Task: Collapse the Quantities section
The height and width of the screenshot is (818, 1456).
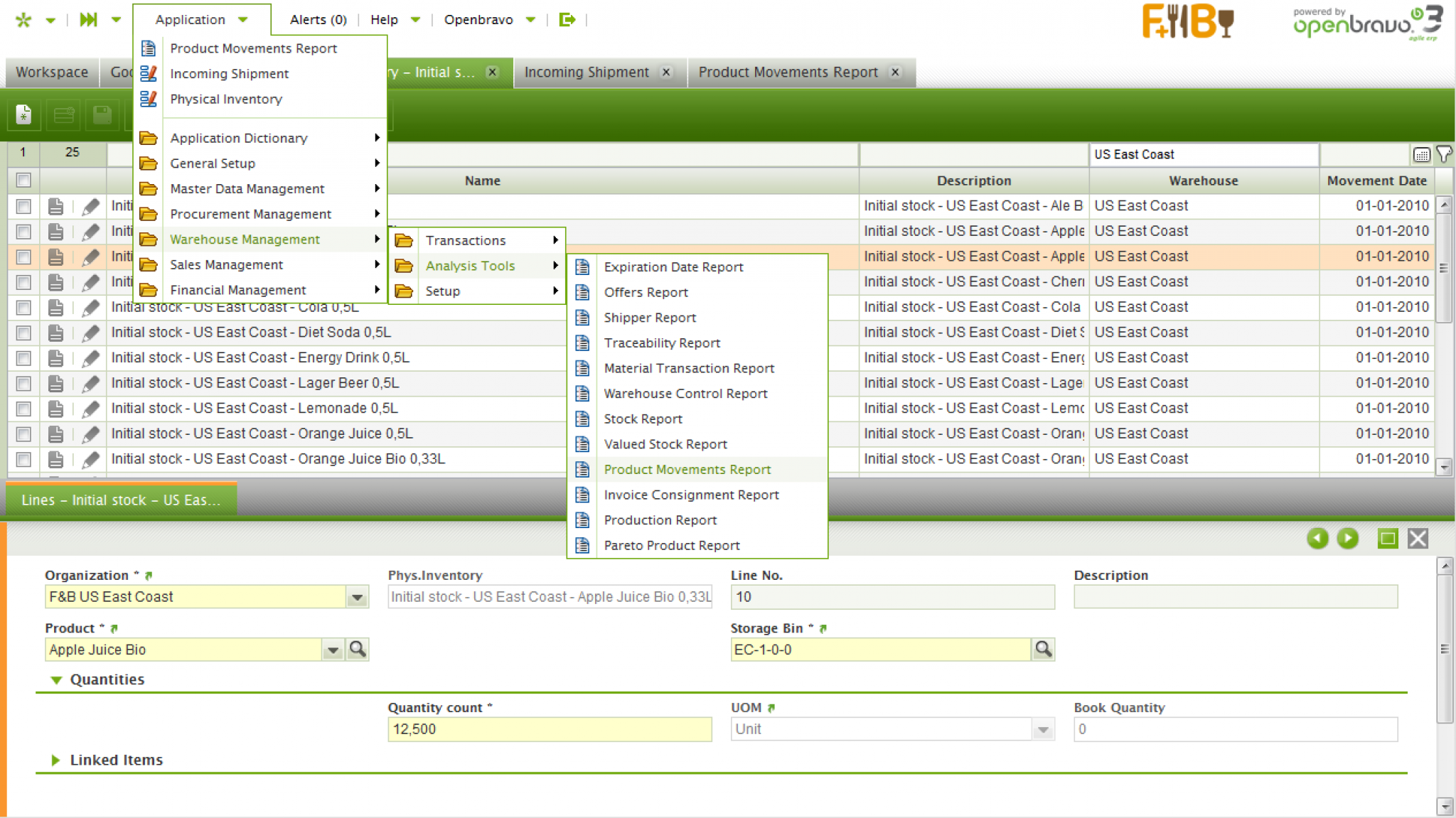Action: point(56,679)
